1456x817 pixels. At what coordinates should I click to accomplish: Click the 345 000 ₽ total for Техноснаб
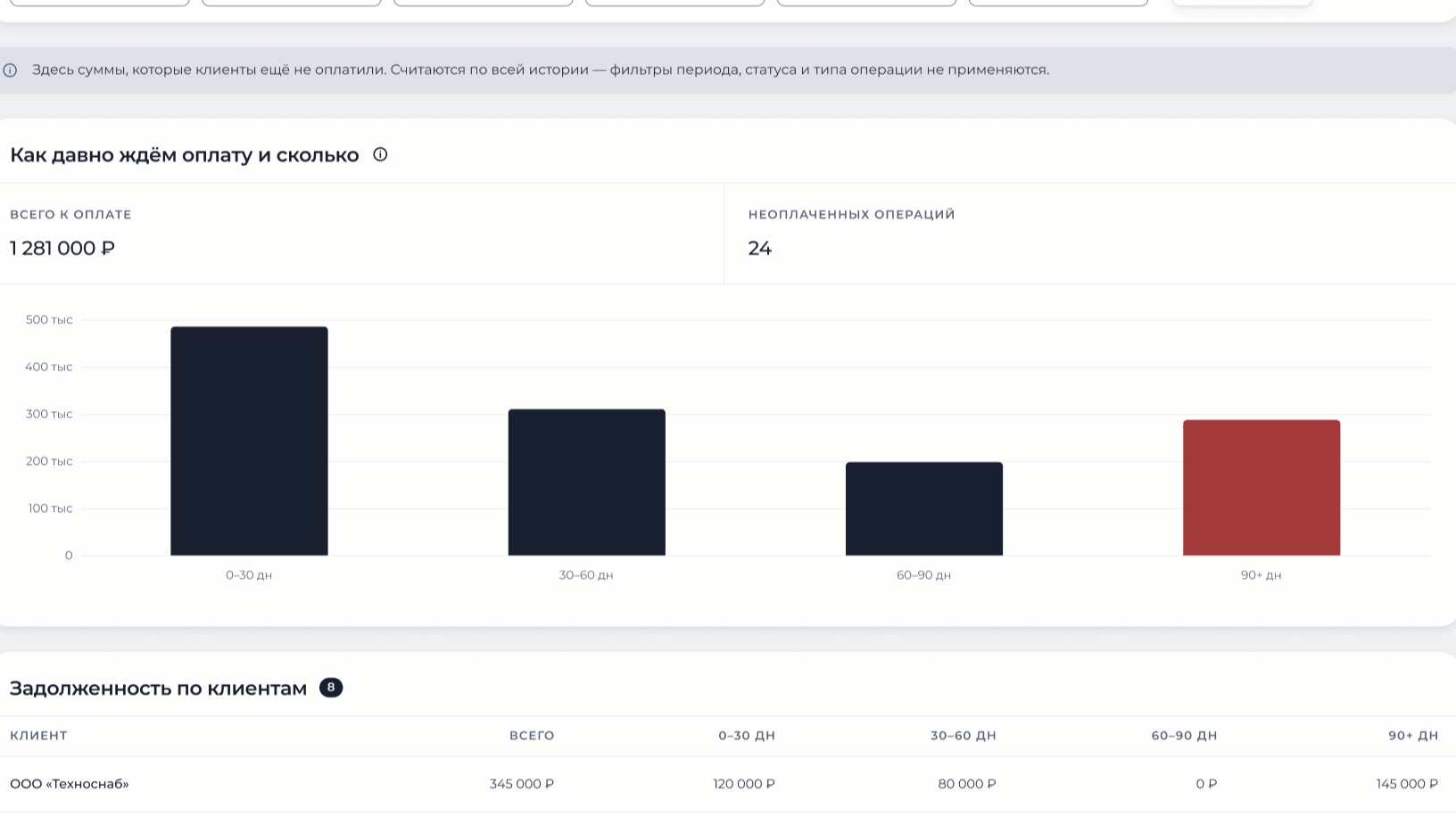(522, 784)
